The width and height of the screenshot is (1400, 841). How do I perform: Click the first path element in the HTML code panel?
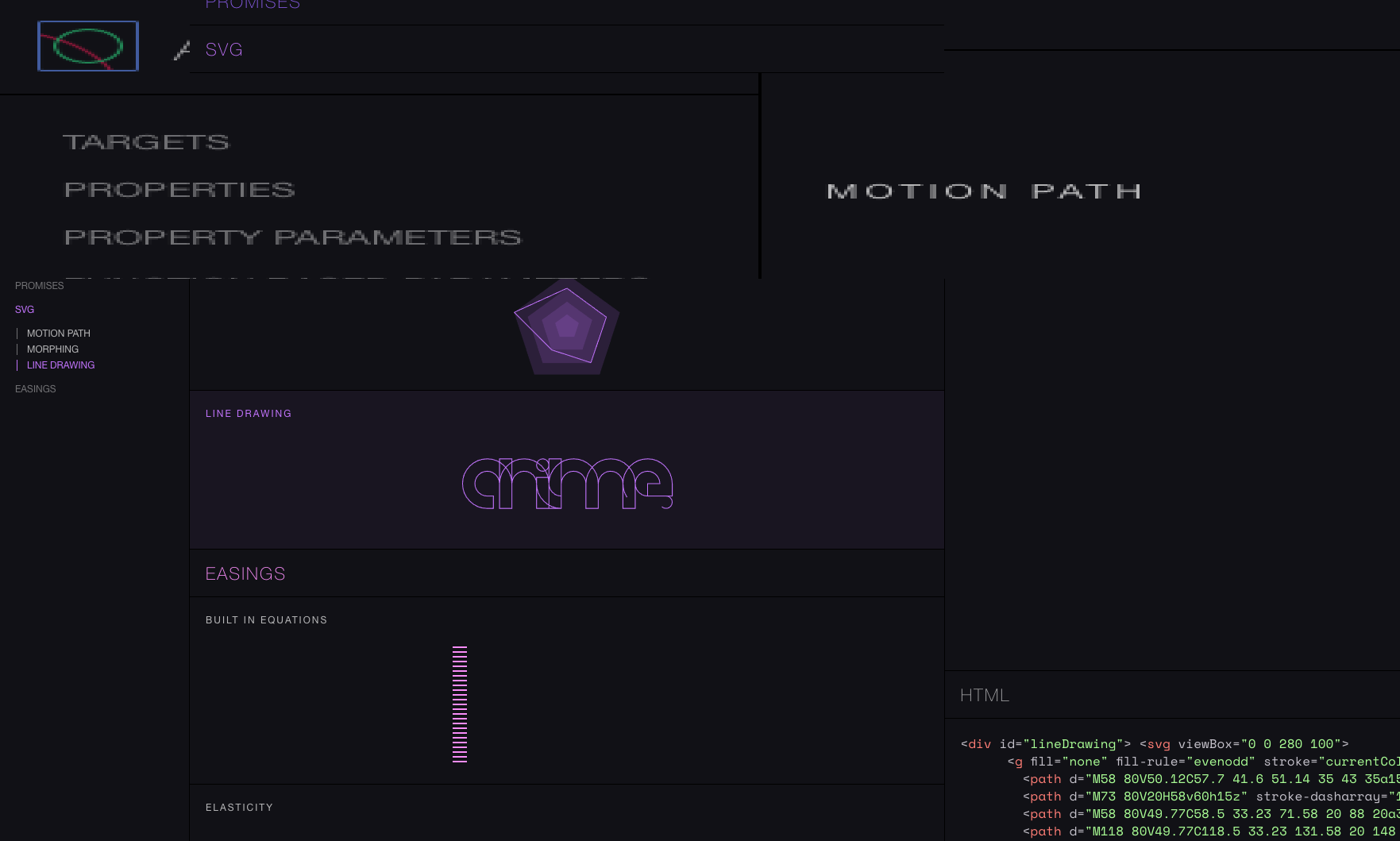tap(1044, 778)
